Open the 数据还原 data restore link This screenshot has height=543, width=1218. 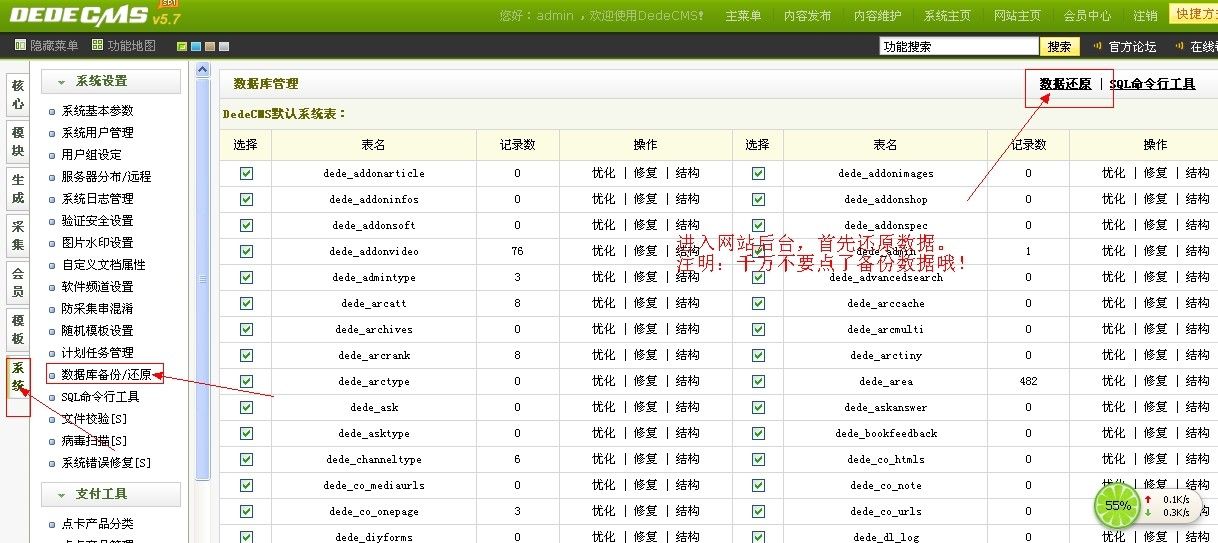click(x=1065, y=84)
